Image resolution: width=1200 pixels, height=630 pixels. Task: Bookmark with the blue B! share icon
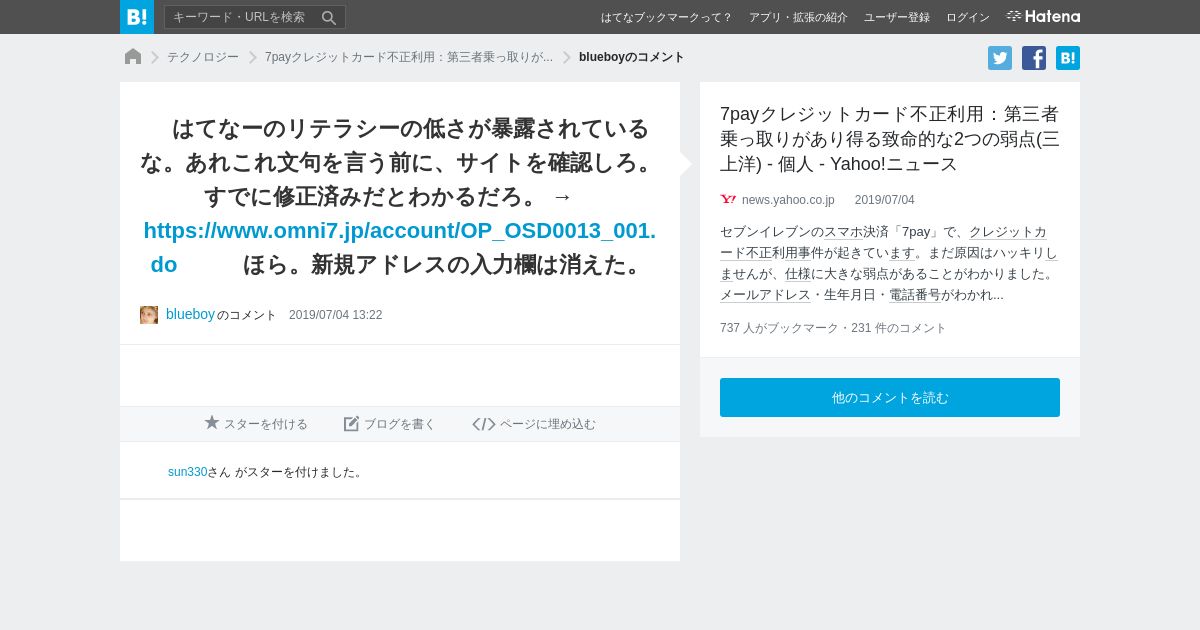point(1068,58)
